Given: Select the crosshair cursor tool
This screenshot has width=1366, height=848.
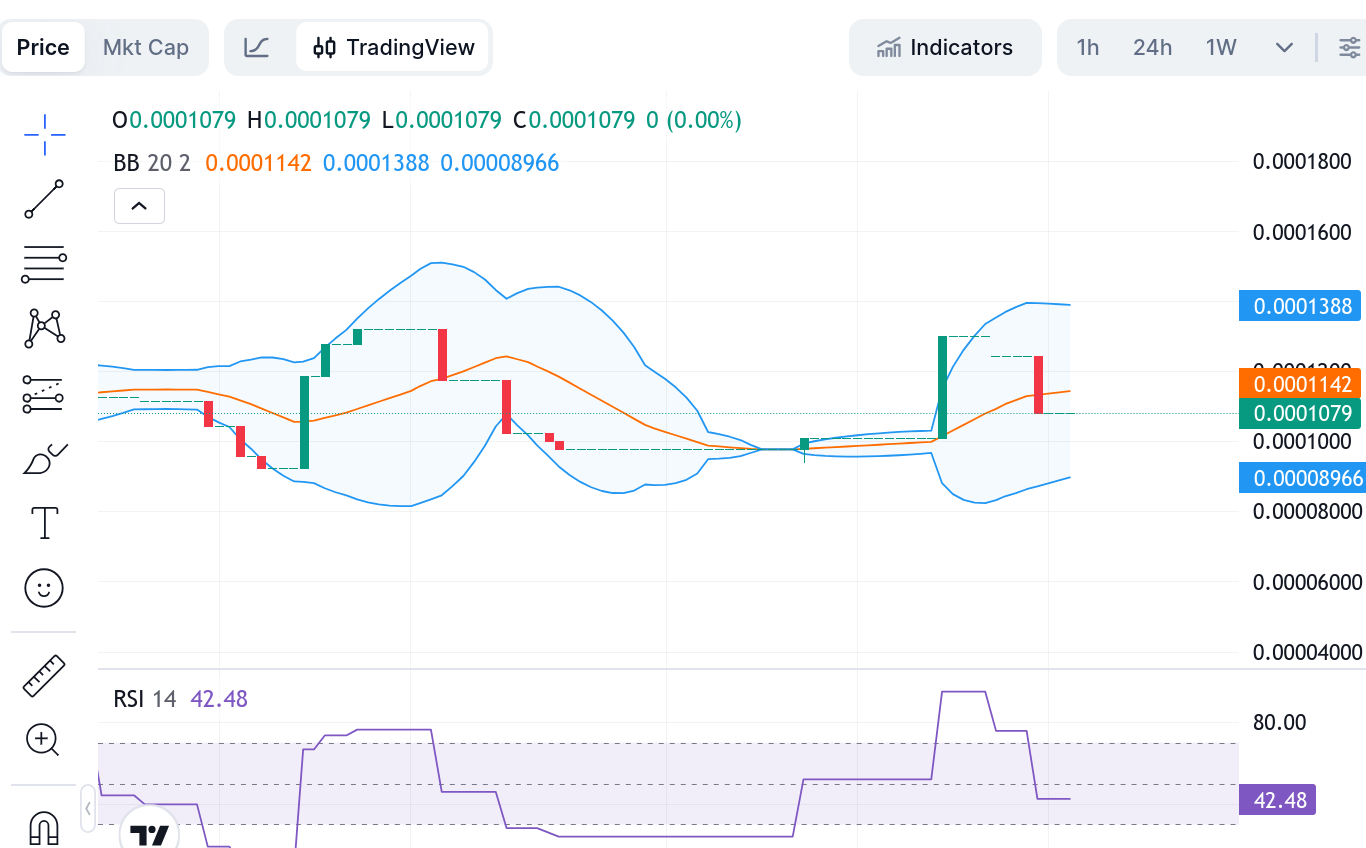Looking at the screenshot, I should coord(44,135).
